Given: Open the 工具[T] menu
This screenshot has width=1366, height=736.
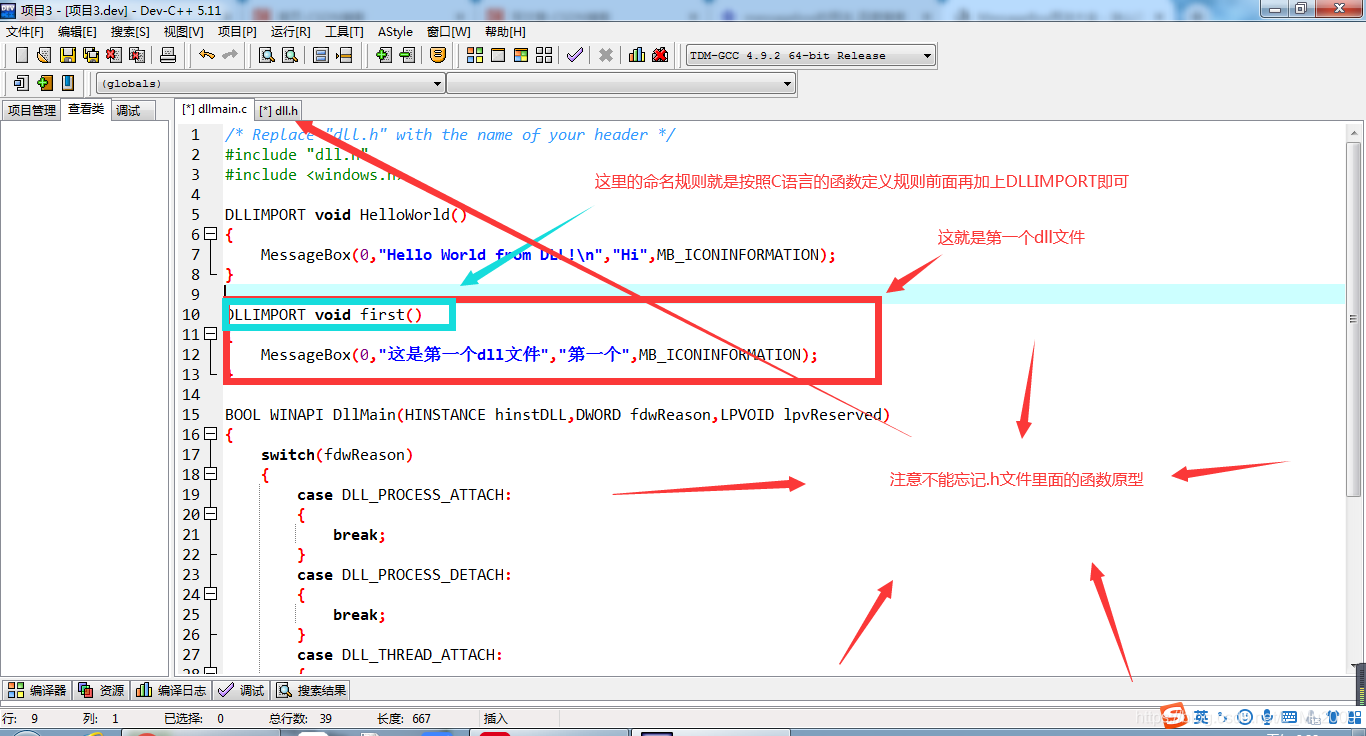Looking at the screenshot, I should pyautogui.click(x=344, y=32).
